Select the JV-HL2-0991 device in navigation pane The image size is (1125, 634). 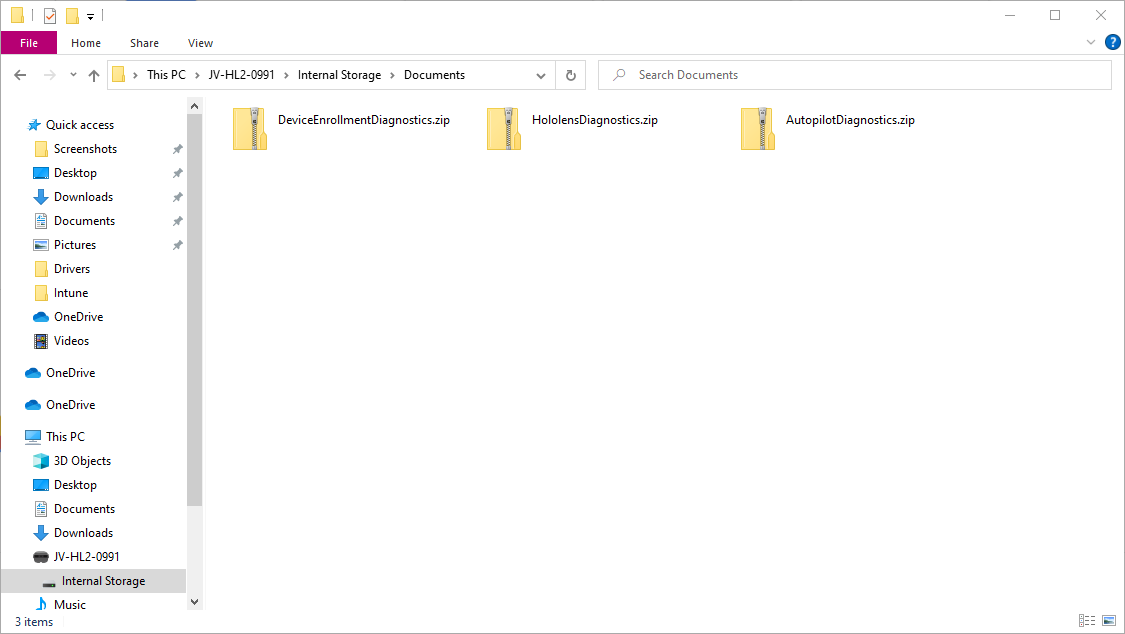87,557
